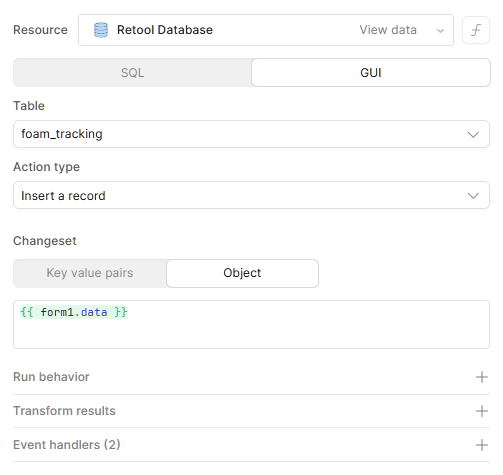Click the View data link
Viewport: 503px width, 475px height.
[388, 30]
